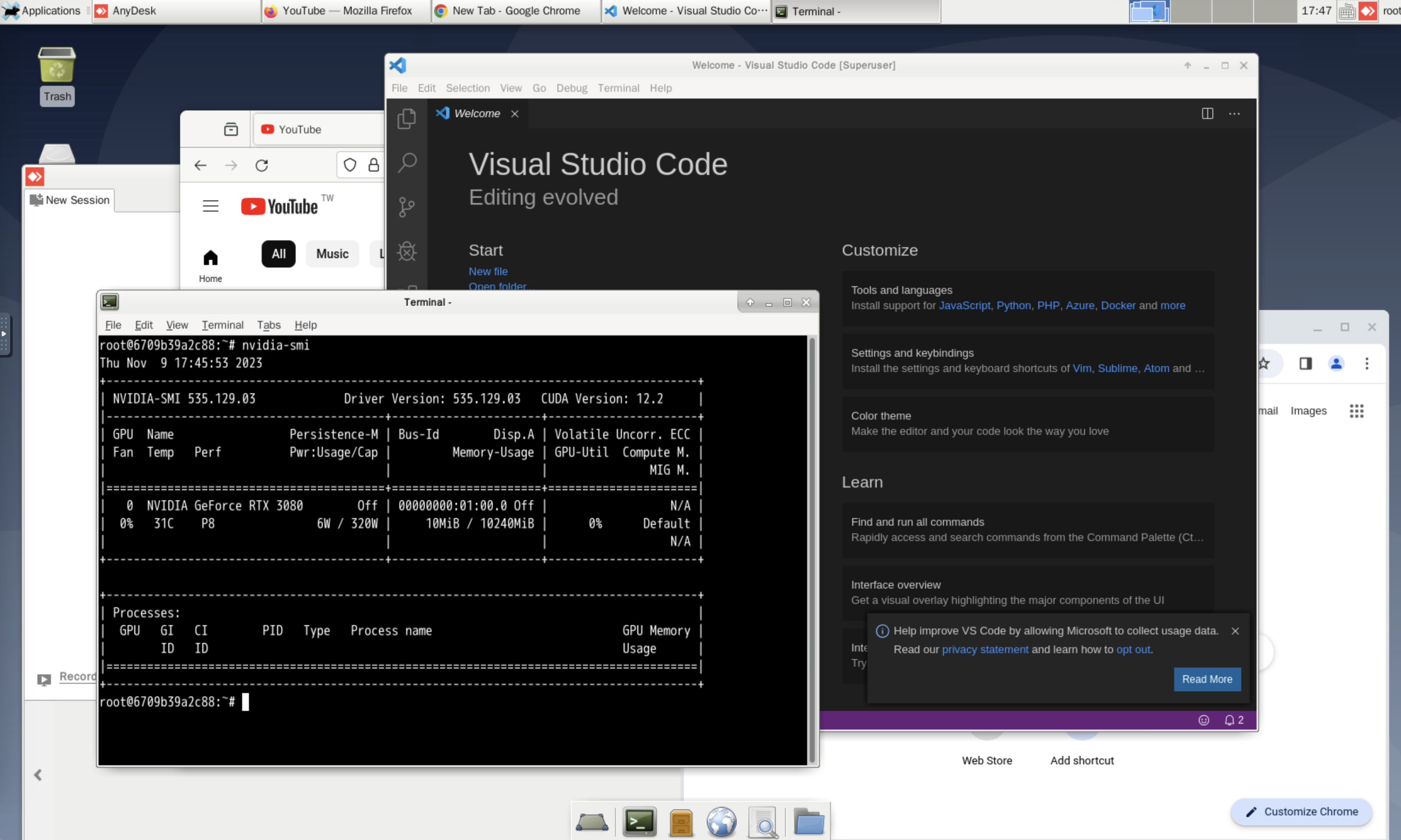The height and width of the screenshot is (840, 1401).
Task: Open Source Control icon in activity bar
Action: tap(407, 207)
